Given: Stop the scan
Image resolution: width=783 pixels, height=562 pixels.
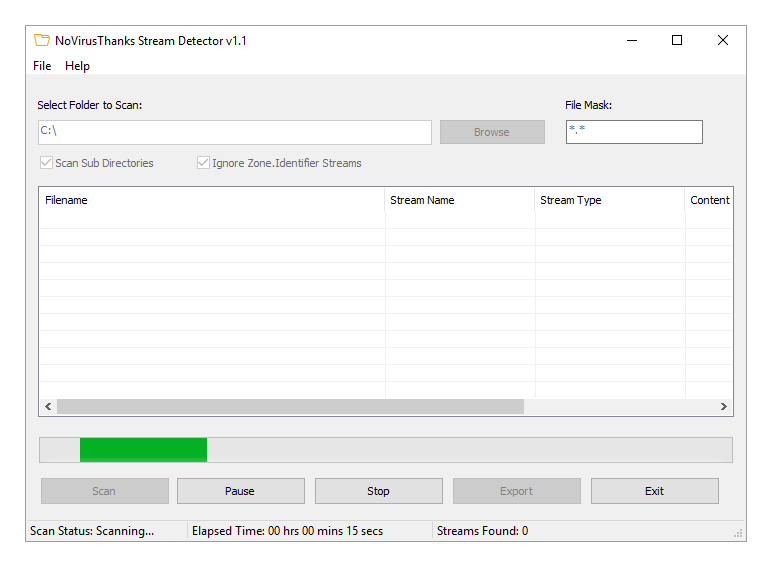Looking at the screenshot, I should [379, 491].
